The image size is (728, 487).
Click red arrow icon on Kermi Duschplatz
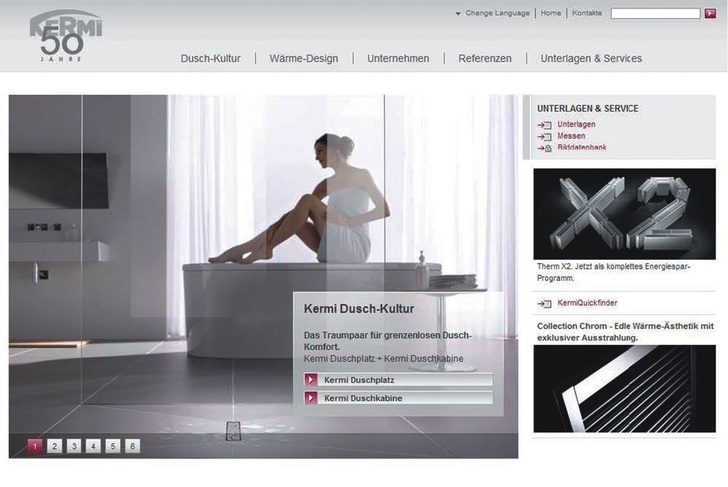click(311, 380)
